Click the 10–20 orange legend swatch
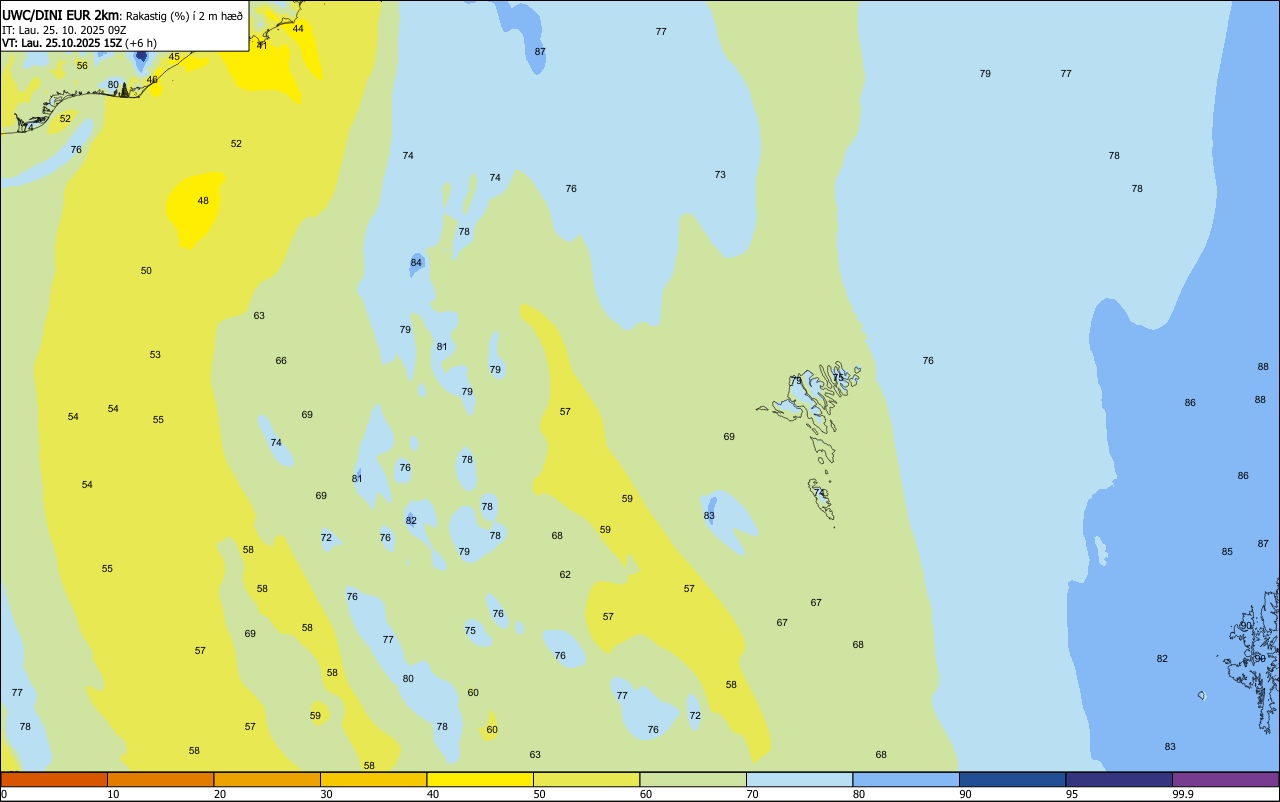1280x802 pixels. (160, 779)
